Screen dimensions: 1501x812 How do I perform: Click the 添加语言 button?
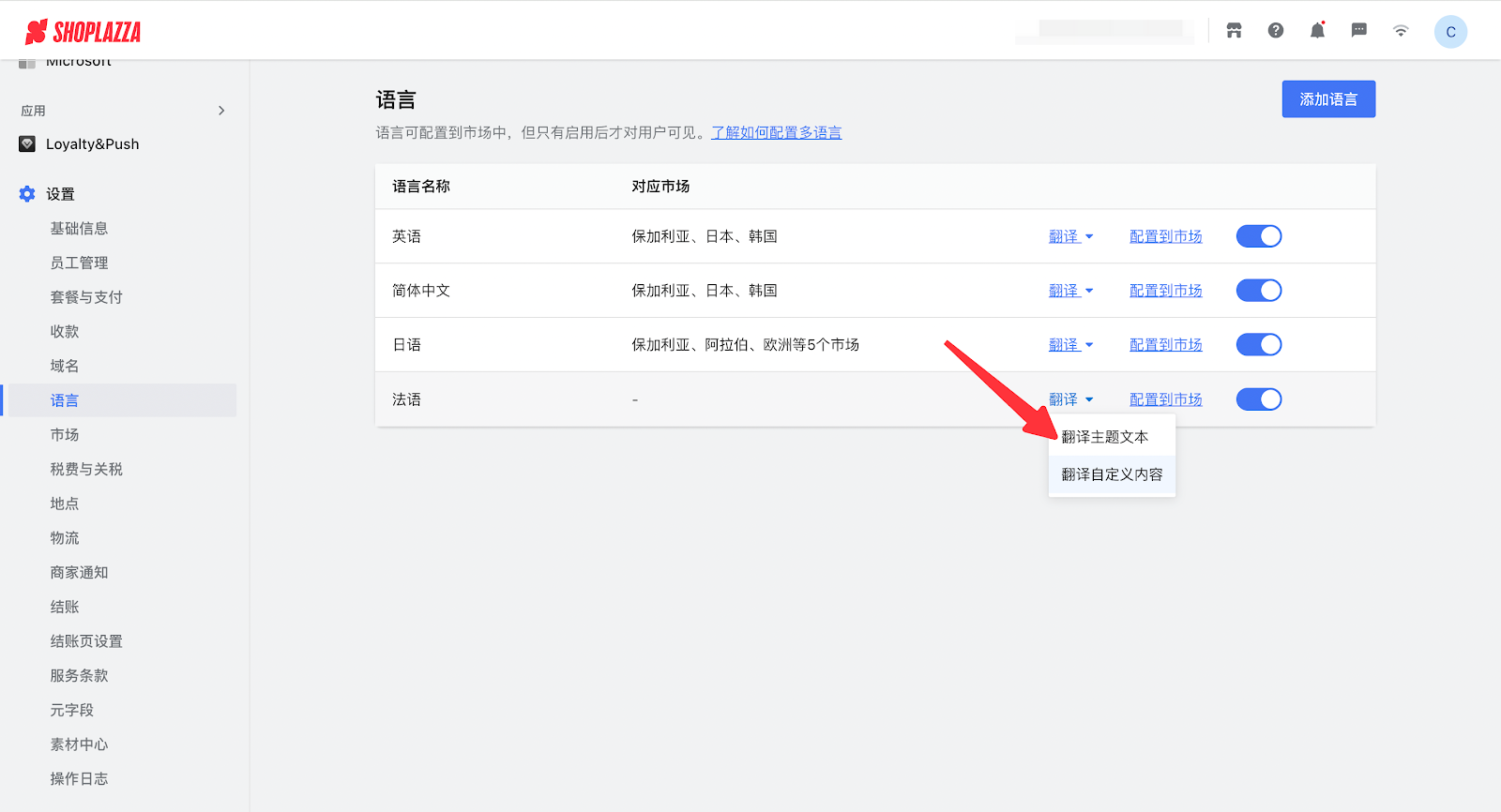point(1328,99)
